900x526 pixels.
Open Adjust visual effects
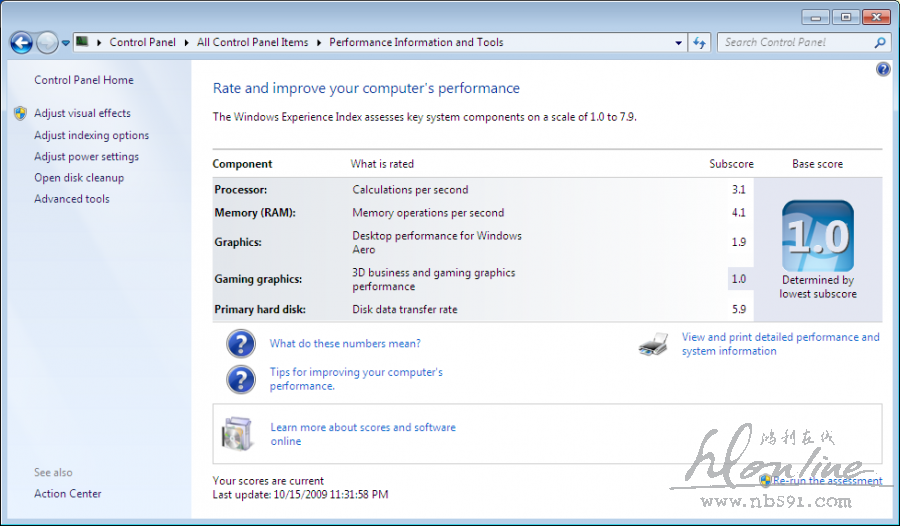point(82,114)
